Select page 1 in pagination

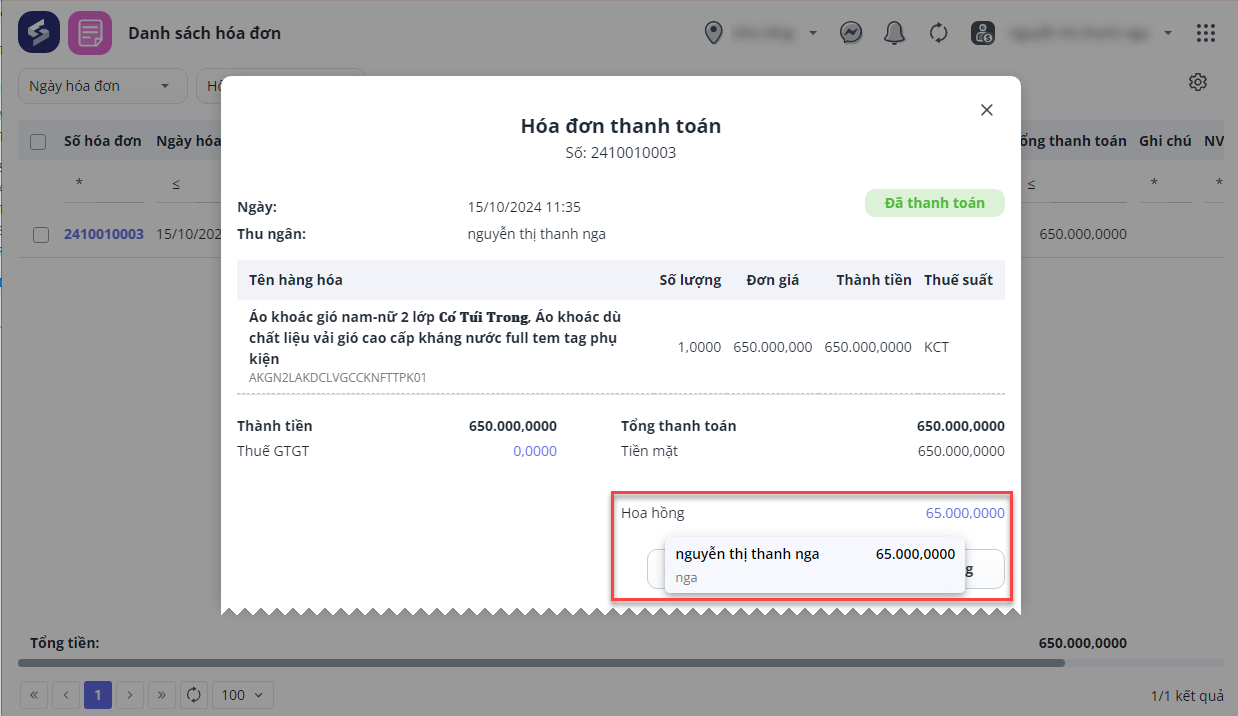click(98, 695)
